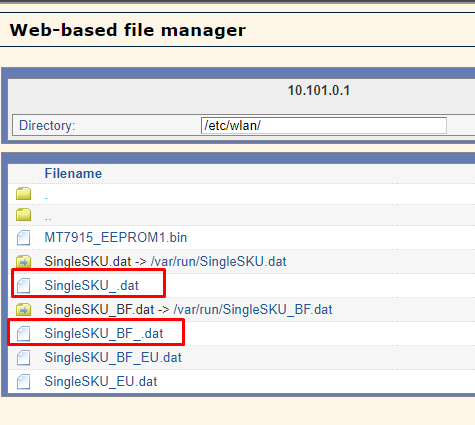Click the current directory folder icon

[x=23, y=193]
